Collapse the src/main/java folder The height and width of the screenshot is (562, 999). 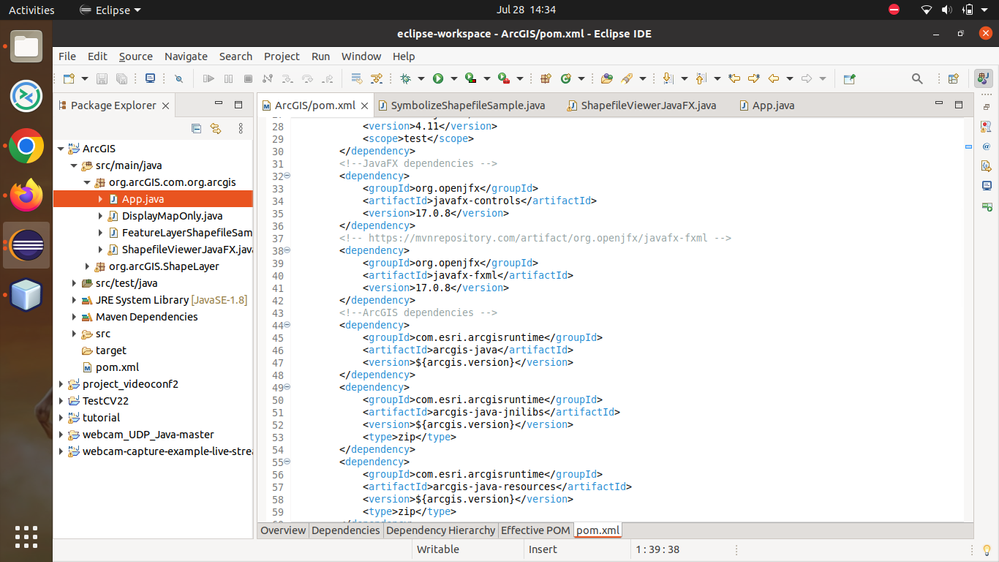click(74, 166)
